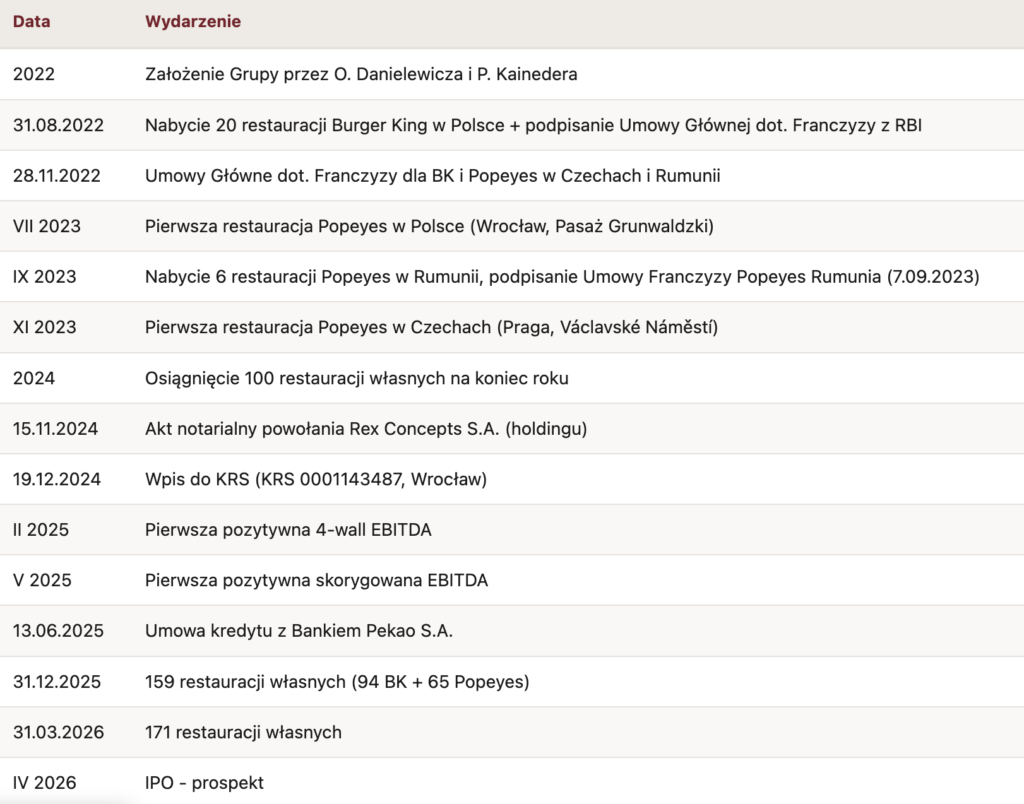Viewport: 1024px width, 804px height.
Task: Click the Czechach i Rumunii franchise event
Action: click(432, 176)
